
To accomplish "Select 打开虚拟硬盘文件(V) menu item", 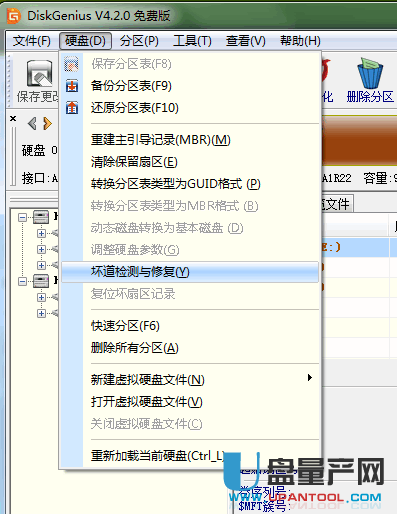I will pyautogui.click(x=190, y=402).
